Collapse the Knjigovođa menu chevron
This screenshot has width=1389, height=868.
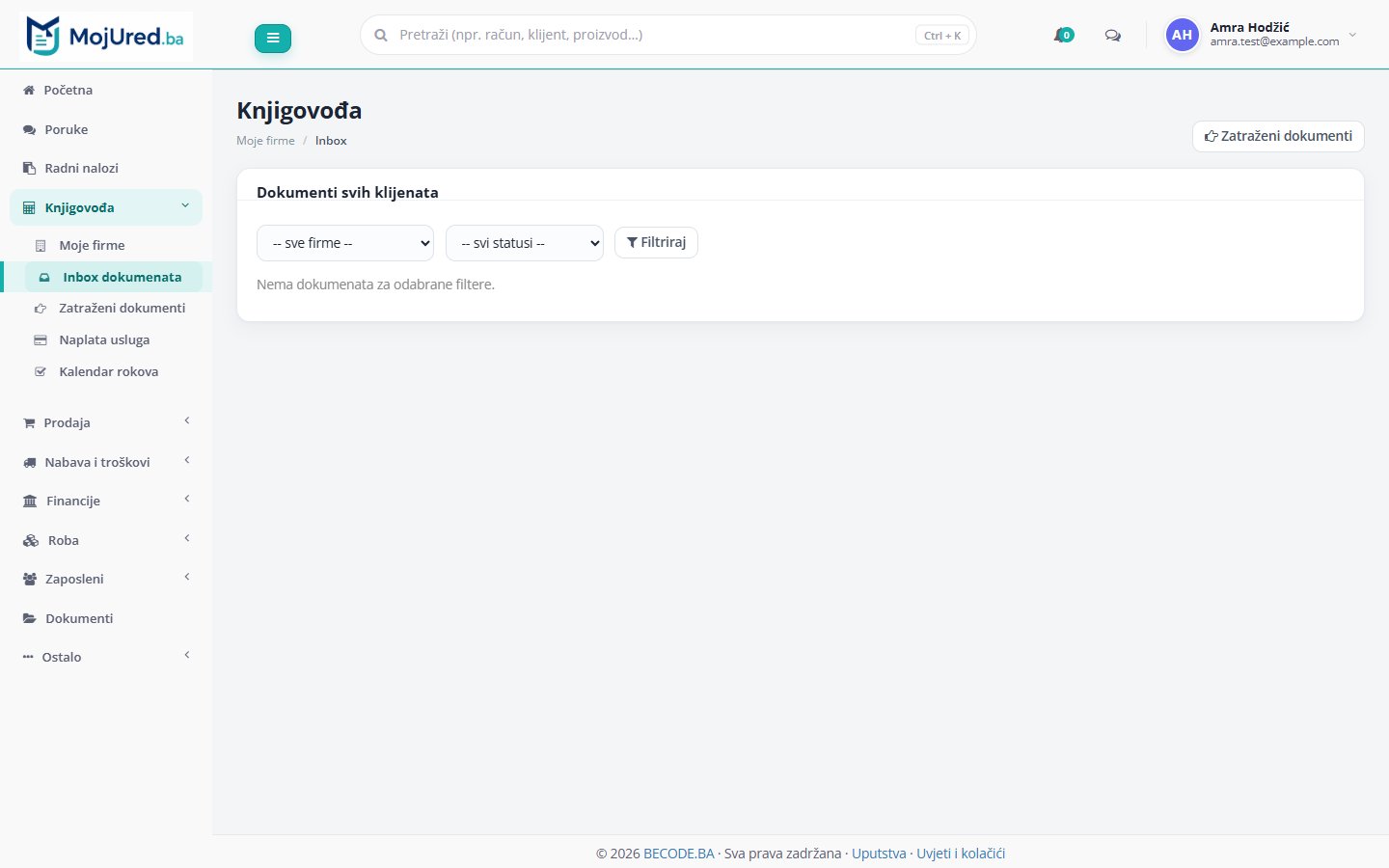[185, 205]
